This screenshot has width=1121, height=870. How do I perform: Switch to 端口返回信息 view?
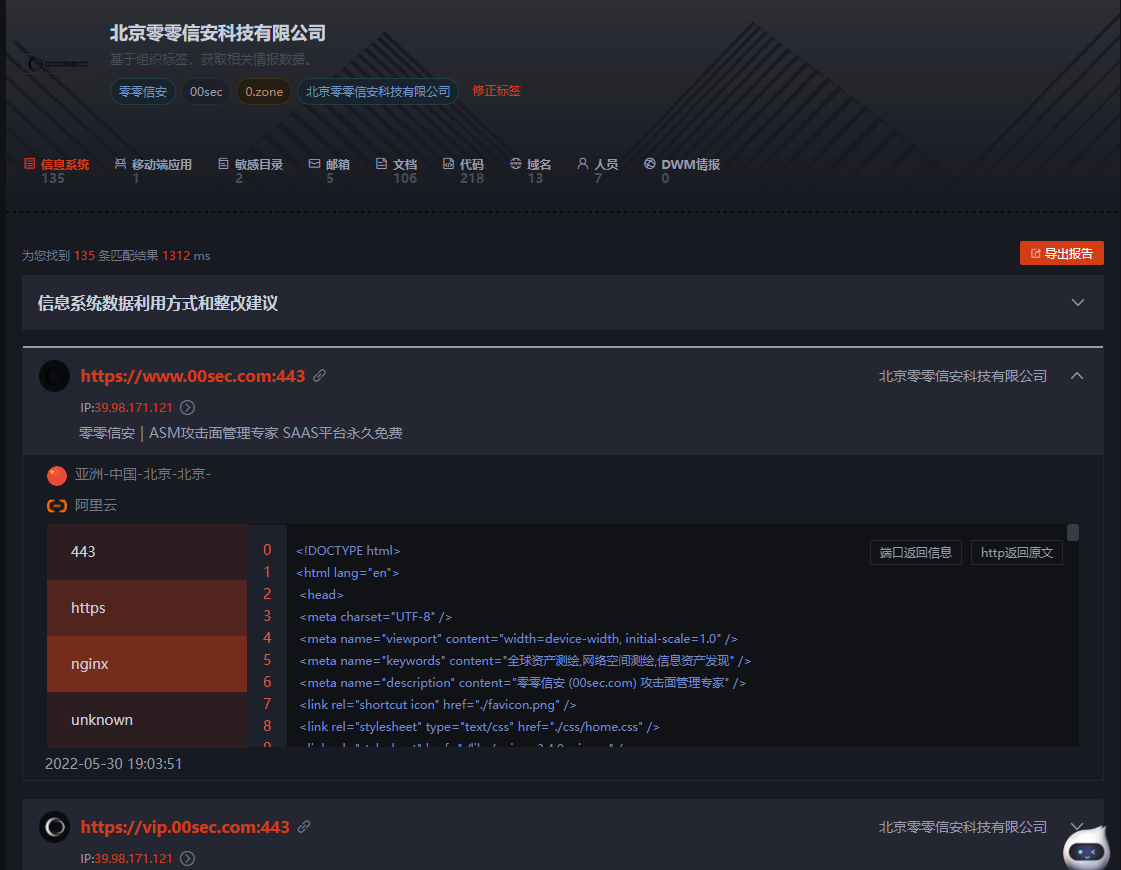tap(915, 551)
